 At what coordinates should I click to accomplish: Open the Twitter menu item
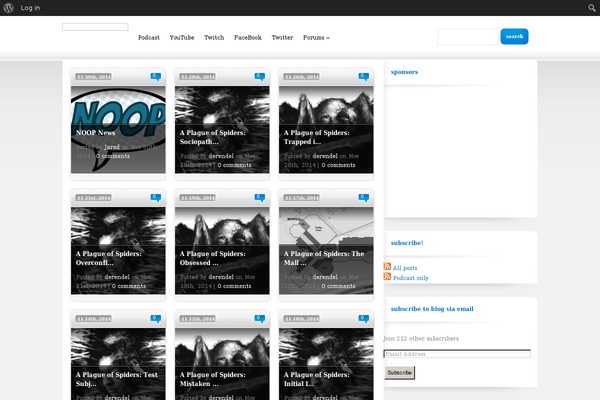[x=282, y=38]
